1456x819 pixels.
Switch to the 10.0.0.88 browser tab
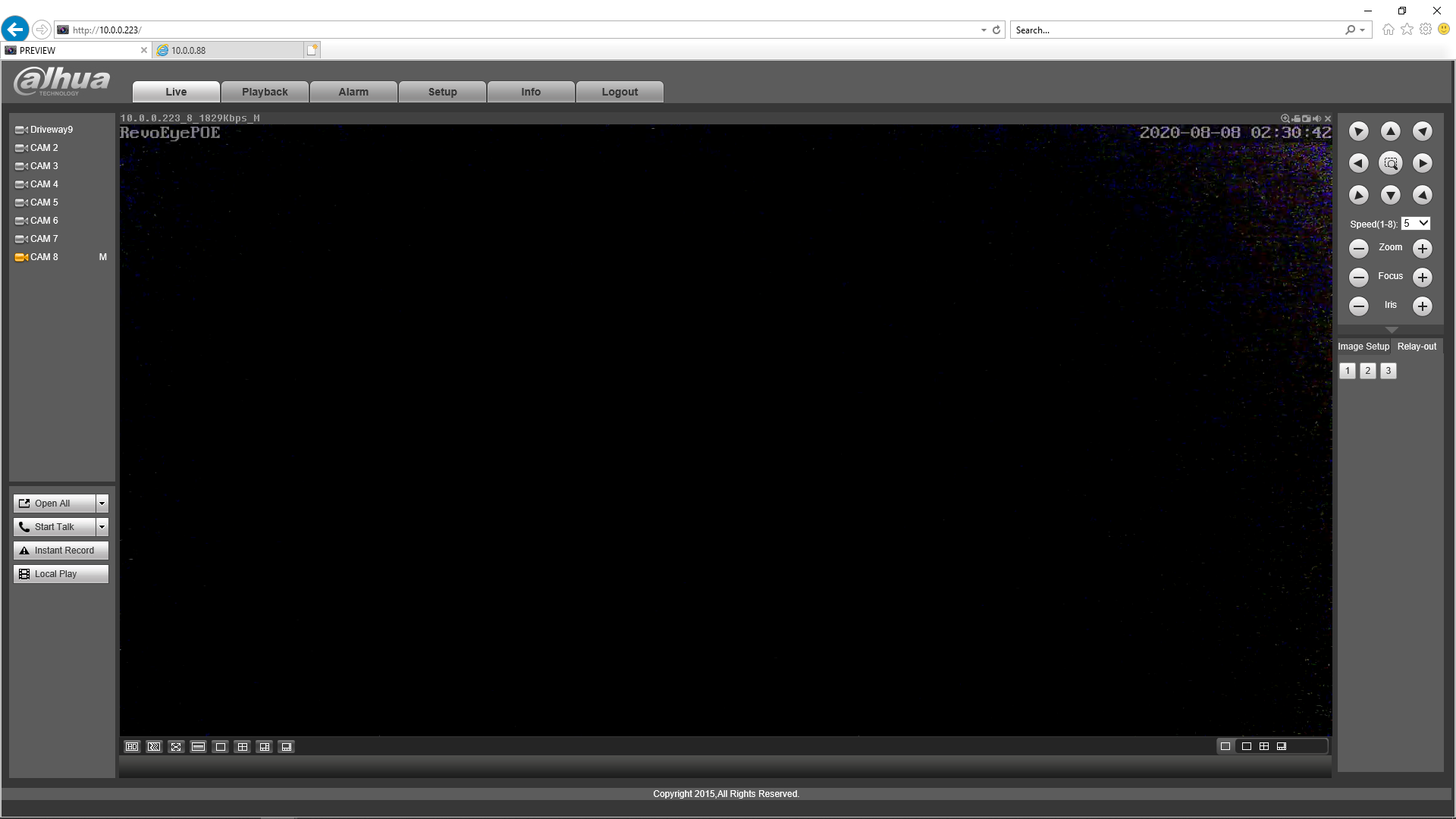click(229, 50)
